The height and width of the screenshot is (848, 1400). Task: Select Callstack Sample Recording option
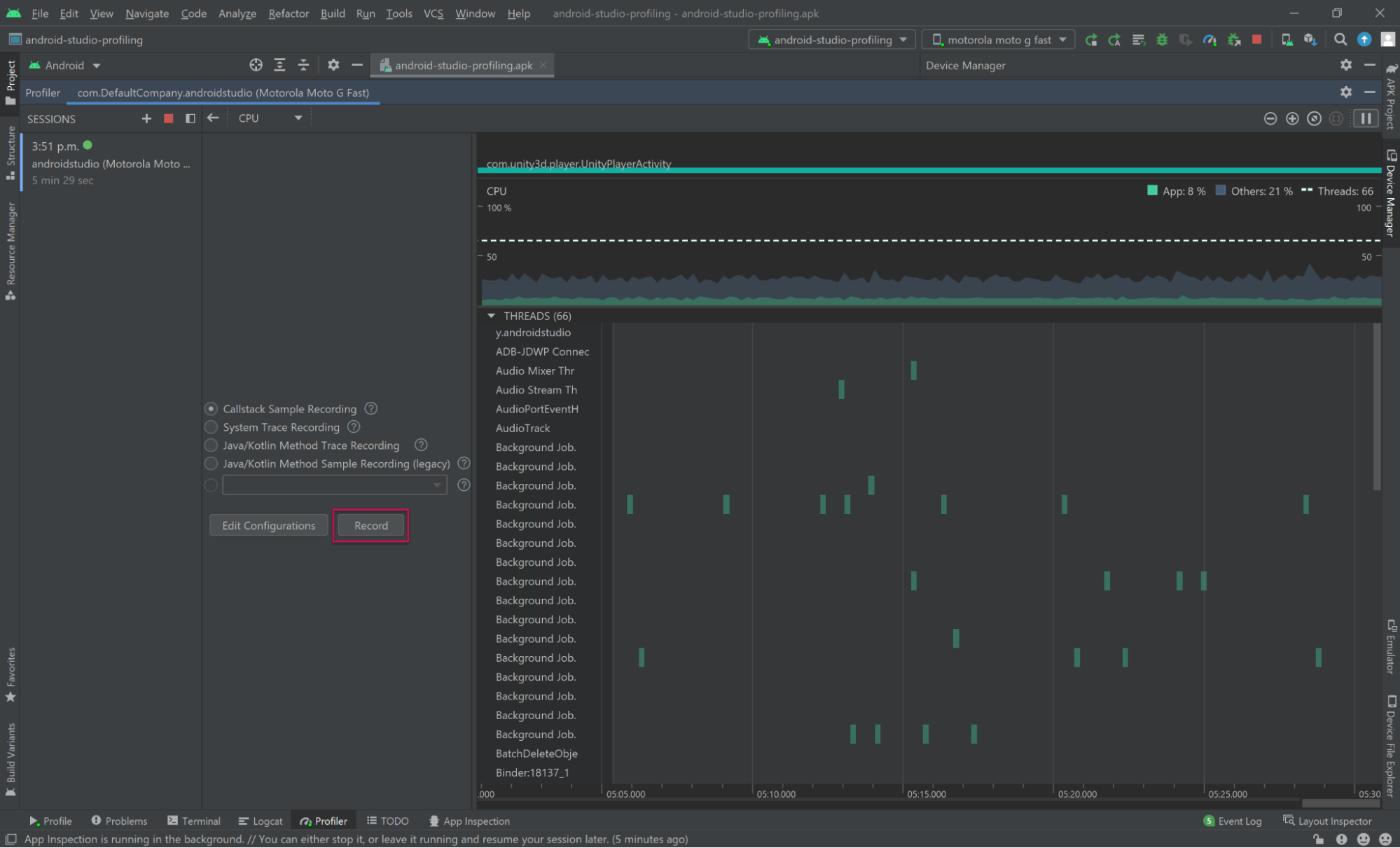tap(211, 409)
